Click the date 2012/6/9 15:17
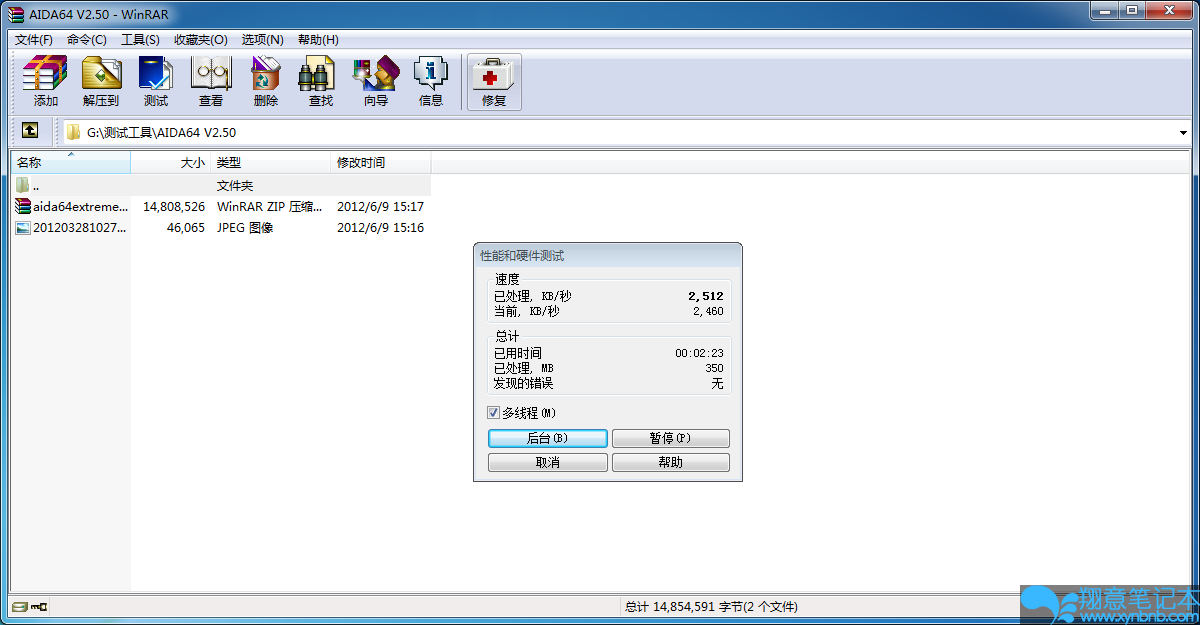1200x625 pixels. [380, 206]
